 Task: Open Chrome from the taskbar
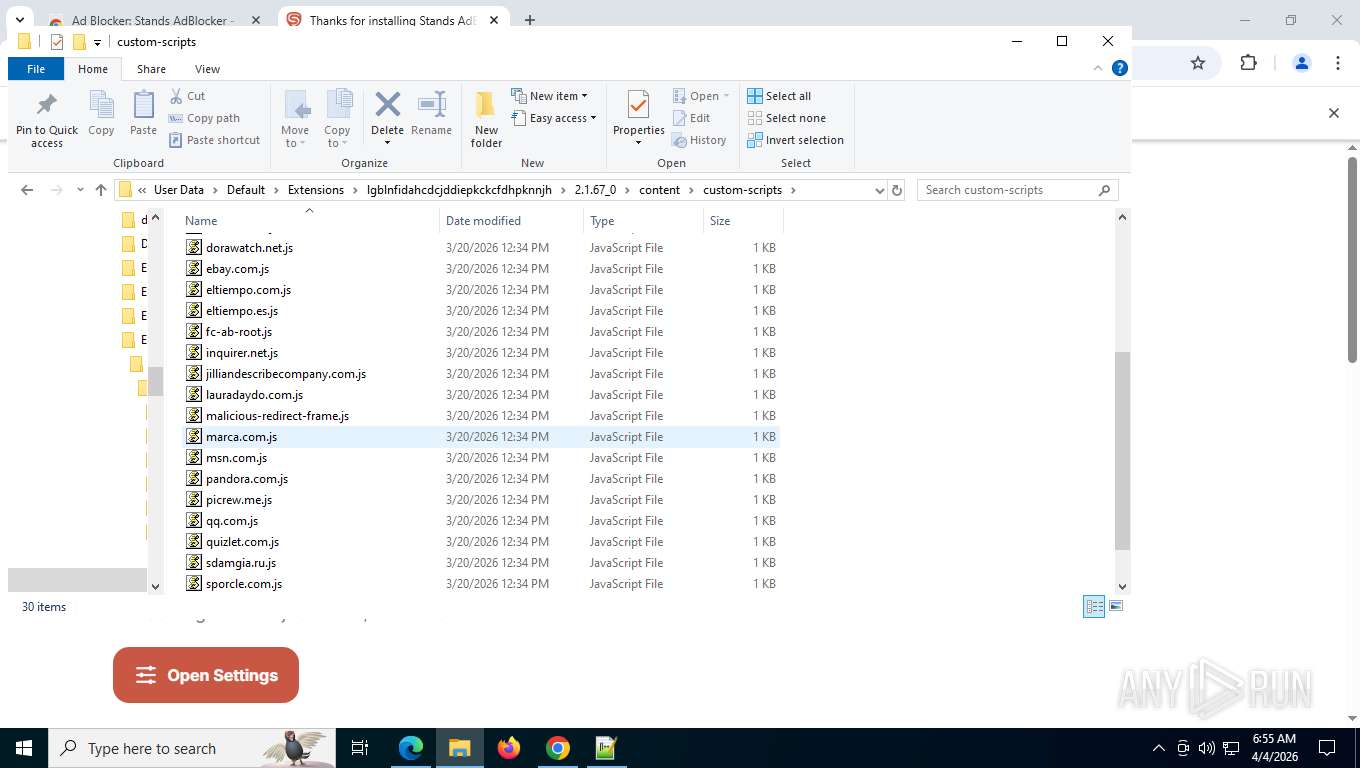pos(558,748)
